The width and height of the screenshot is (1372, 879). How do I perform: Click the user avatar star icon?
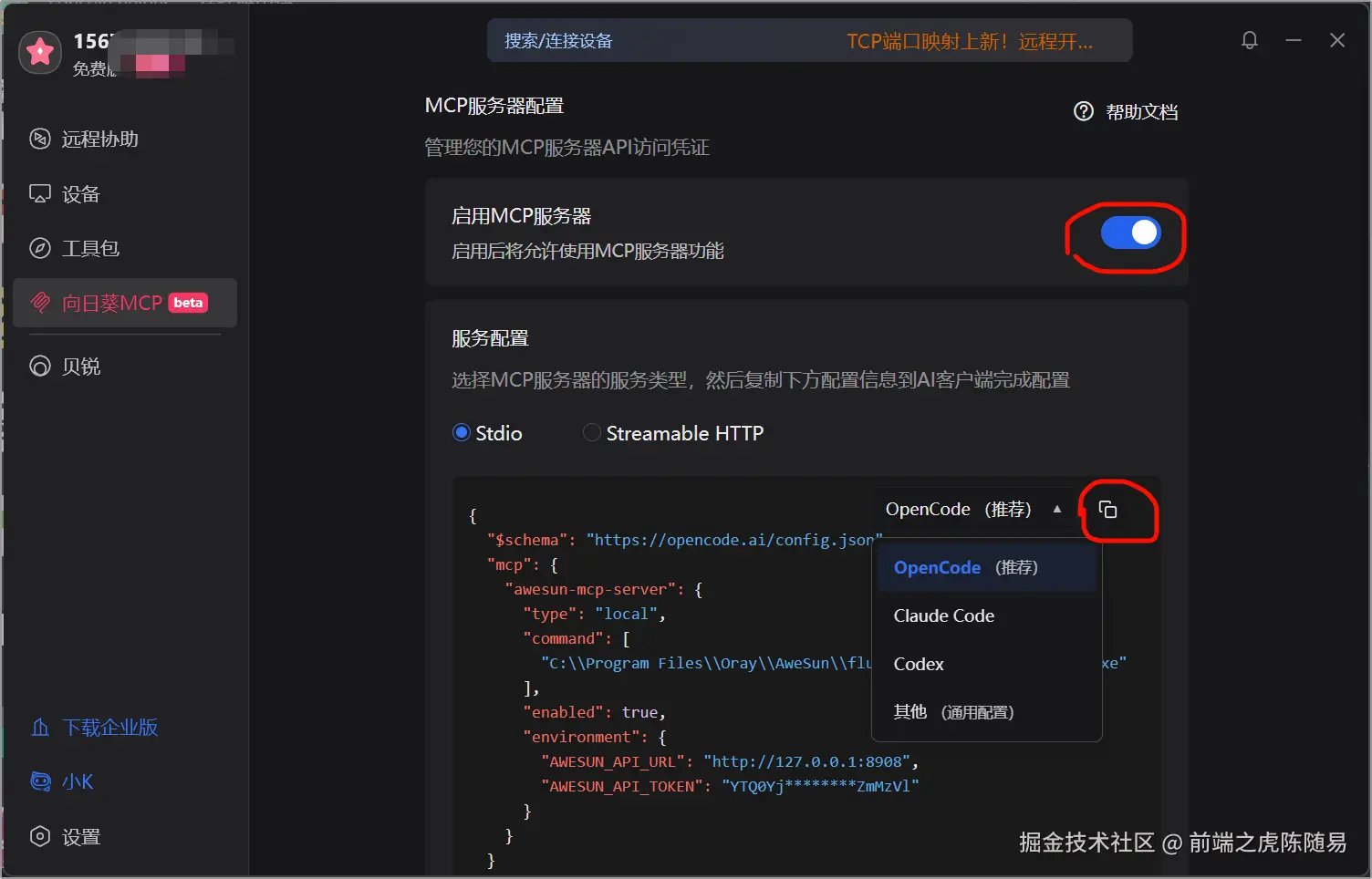(40, 53)
